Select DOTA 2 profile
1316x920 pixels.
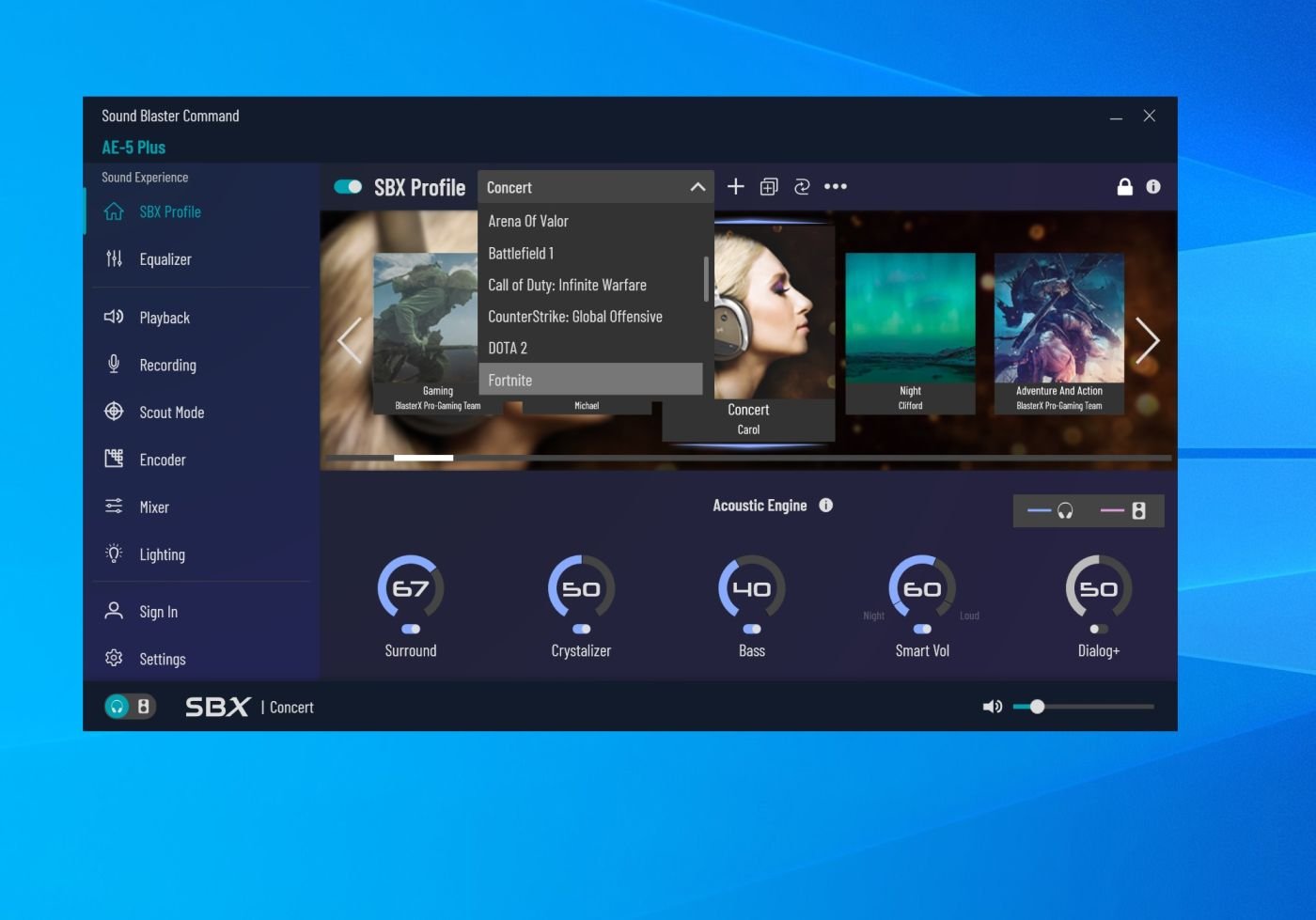(590, 348)
